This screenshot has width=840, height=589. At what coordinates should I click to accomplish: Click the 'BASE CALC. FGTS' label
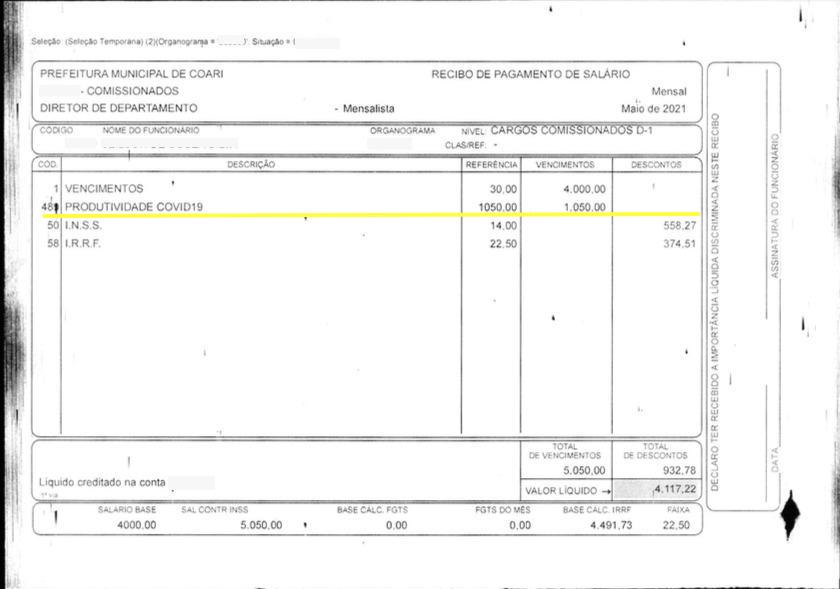coord(372,510)
